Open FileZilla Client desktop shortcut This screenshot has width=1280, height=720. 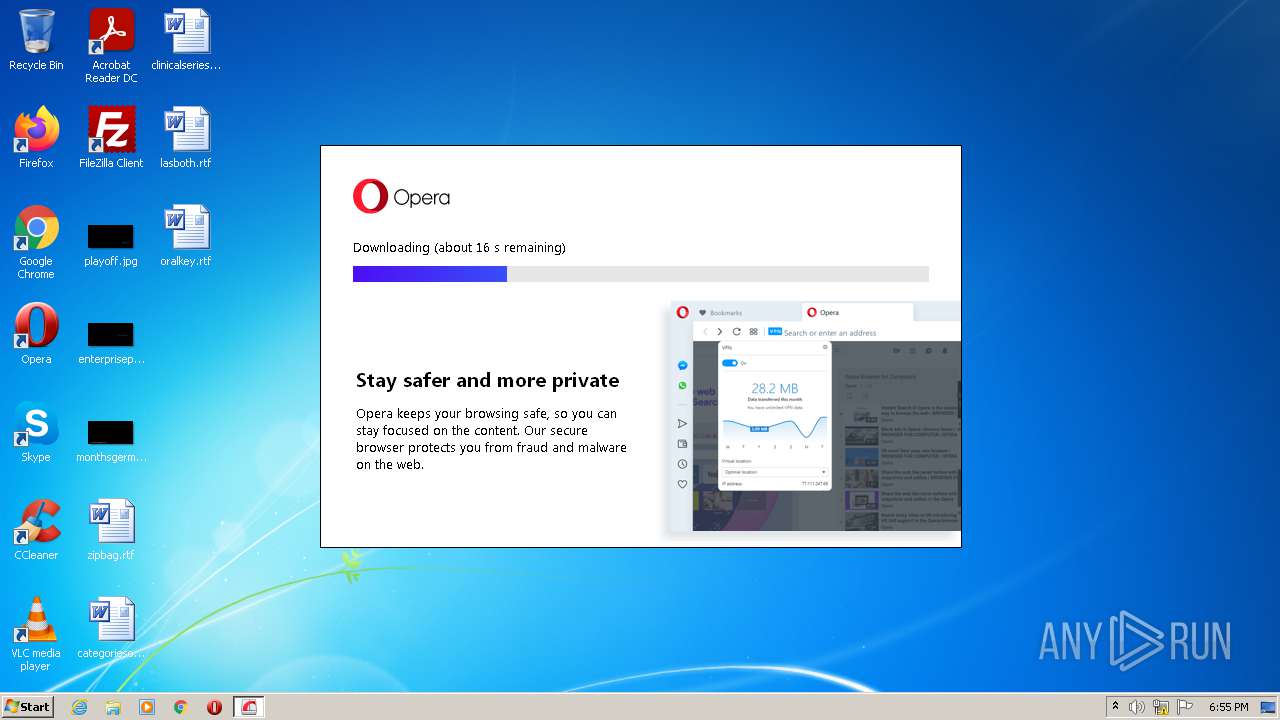pyautogui.click(x=111, y=137)
